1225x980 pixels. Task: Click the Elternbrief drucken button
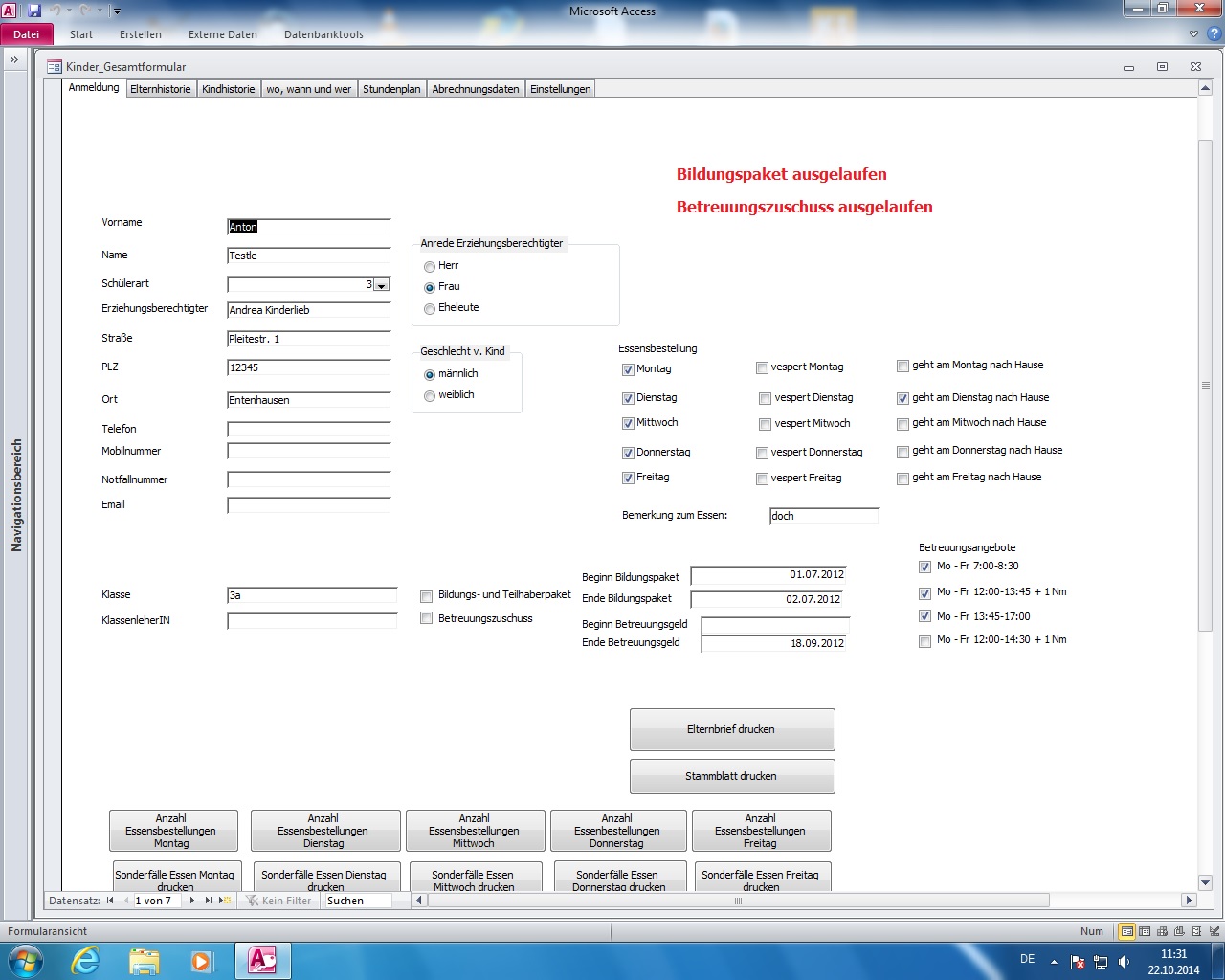(732, 729)
